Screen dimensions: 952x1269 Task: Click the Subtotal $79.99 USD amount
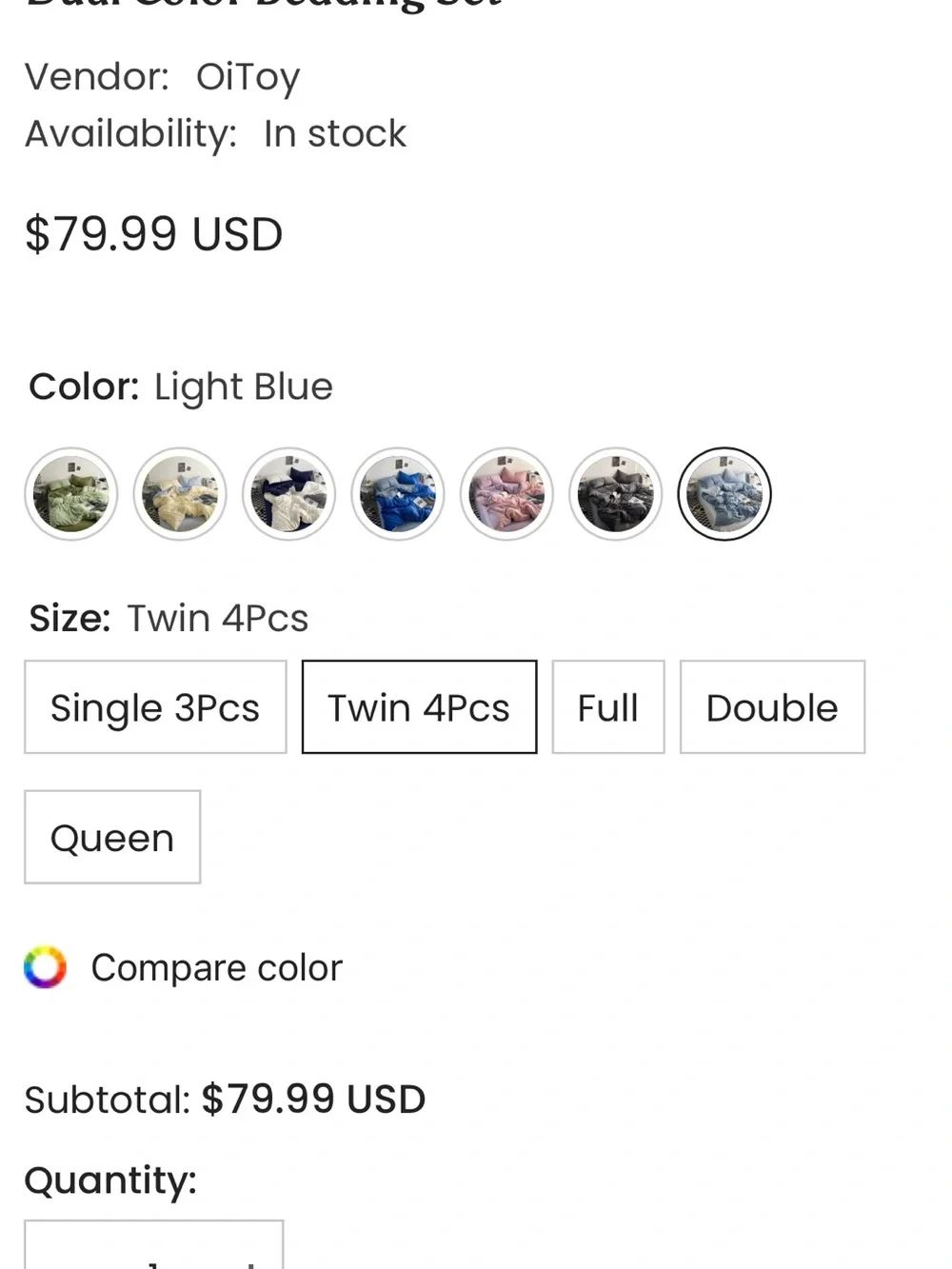pyautogui.click(x=313, y=1100)
